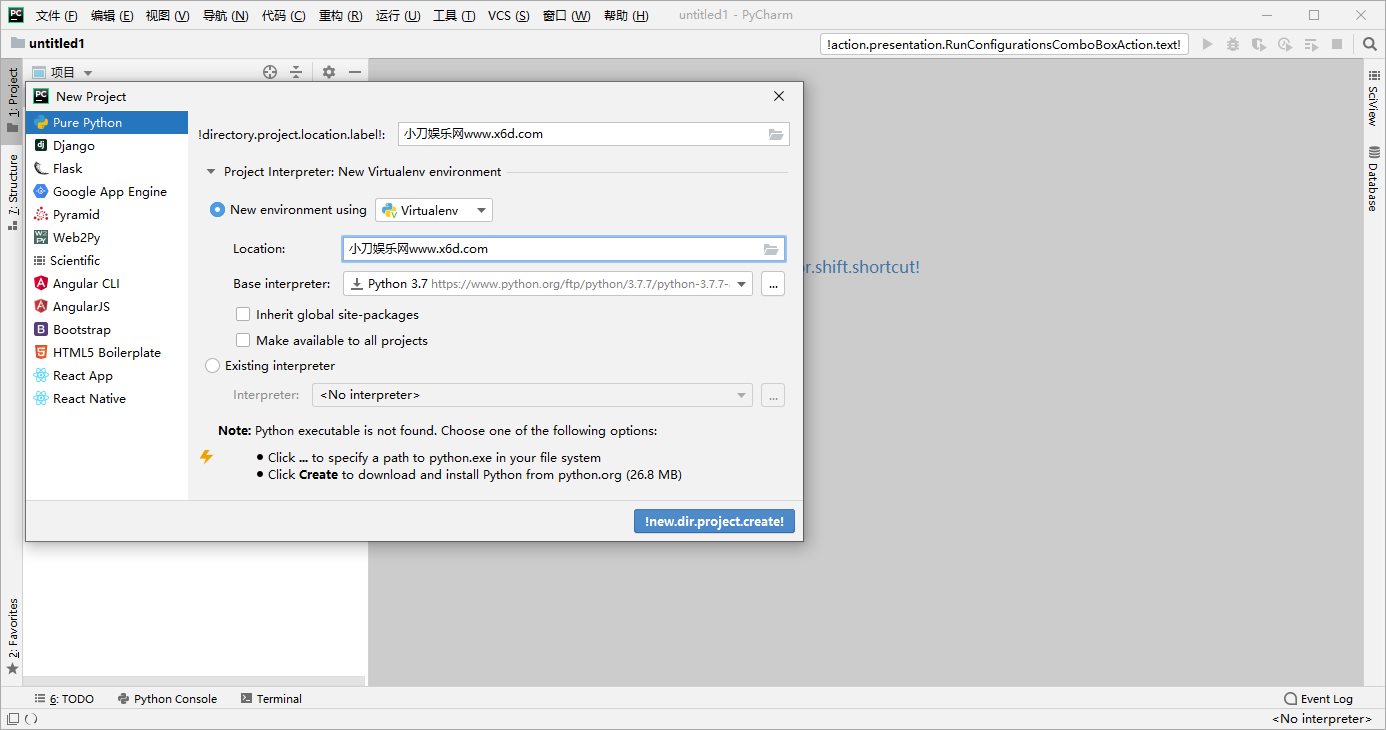This screenshot has height=730, width=1386.
Task: Open 工具 (T) menu
Action: coord(455,16)
